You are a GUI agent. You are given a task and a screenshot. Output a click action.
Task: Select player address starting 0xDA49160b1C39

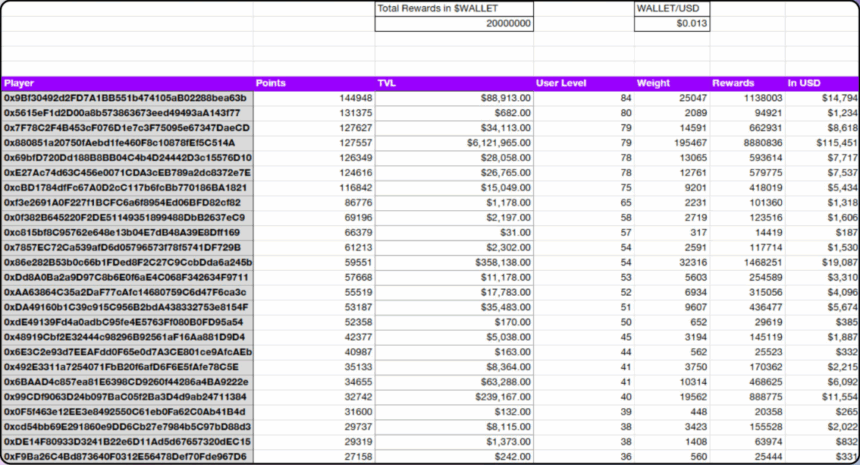127,307
